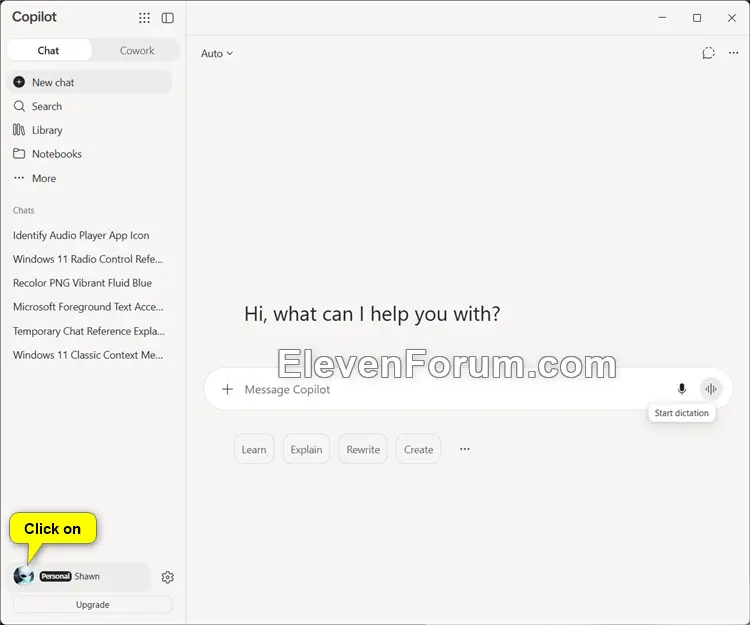Open the top-right more options ellipsis
The width and height of the screenshot is (750, 625).
tap(733, 53)
